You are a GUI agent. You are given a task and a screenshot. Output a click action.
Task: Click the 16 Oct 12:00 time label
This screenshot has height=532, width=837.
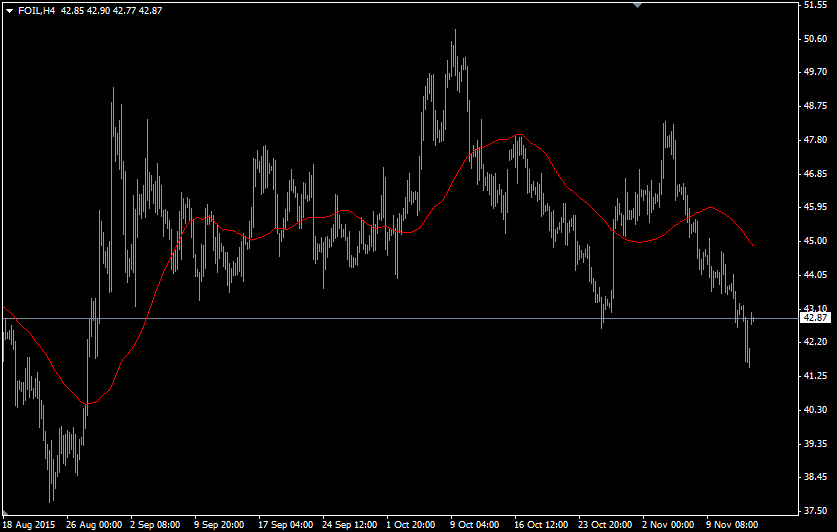(542, 525)
